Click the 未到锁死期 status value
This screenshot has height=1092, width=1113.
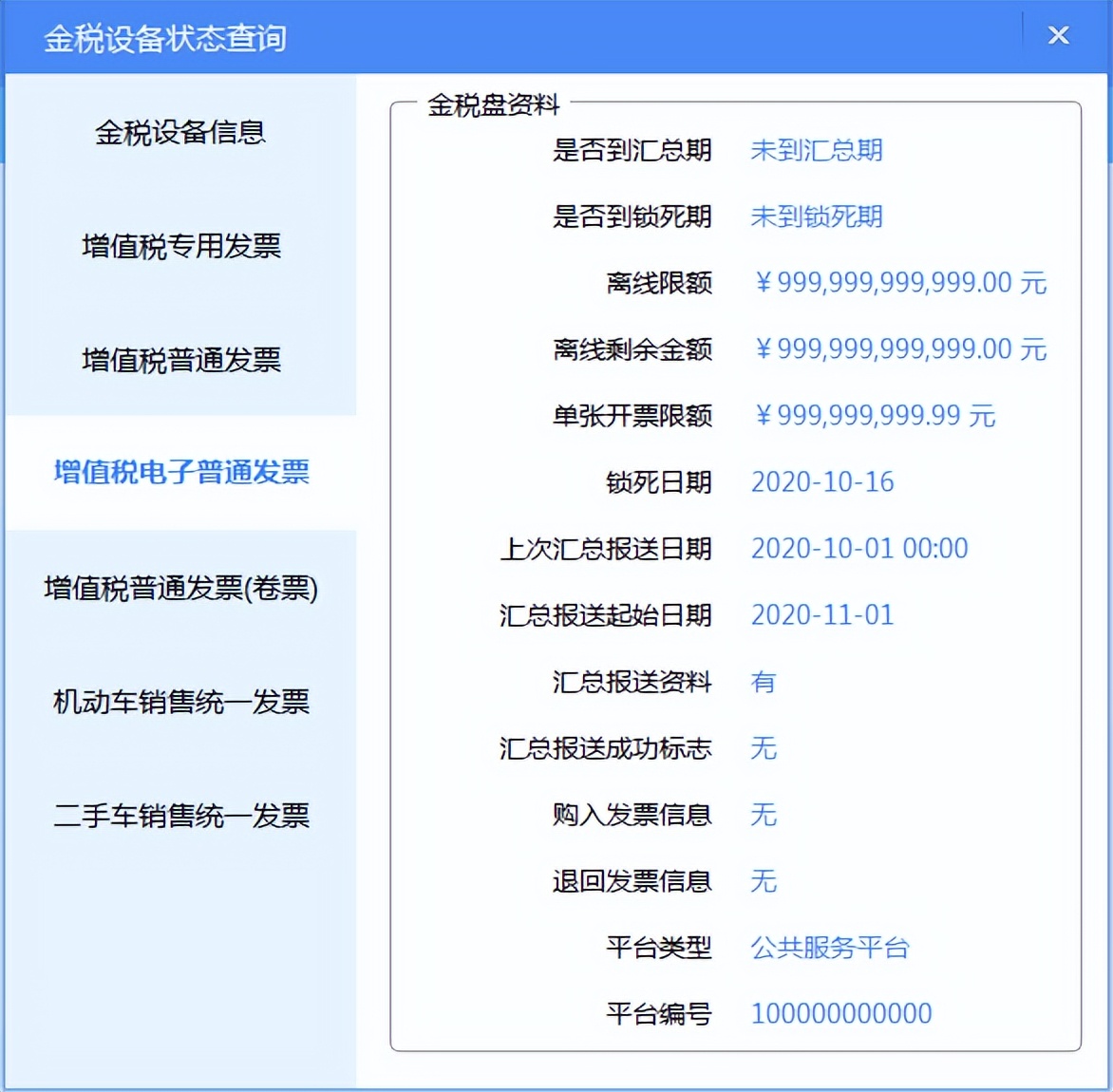point(817,217)
